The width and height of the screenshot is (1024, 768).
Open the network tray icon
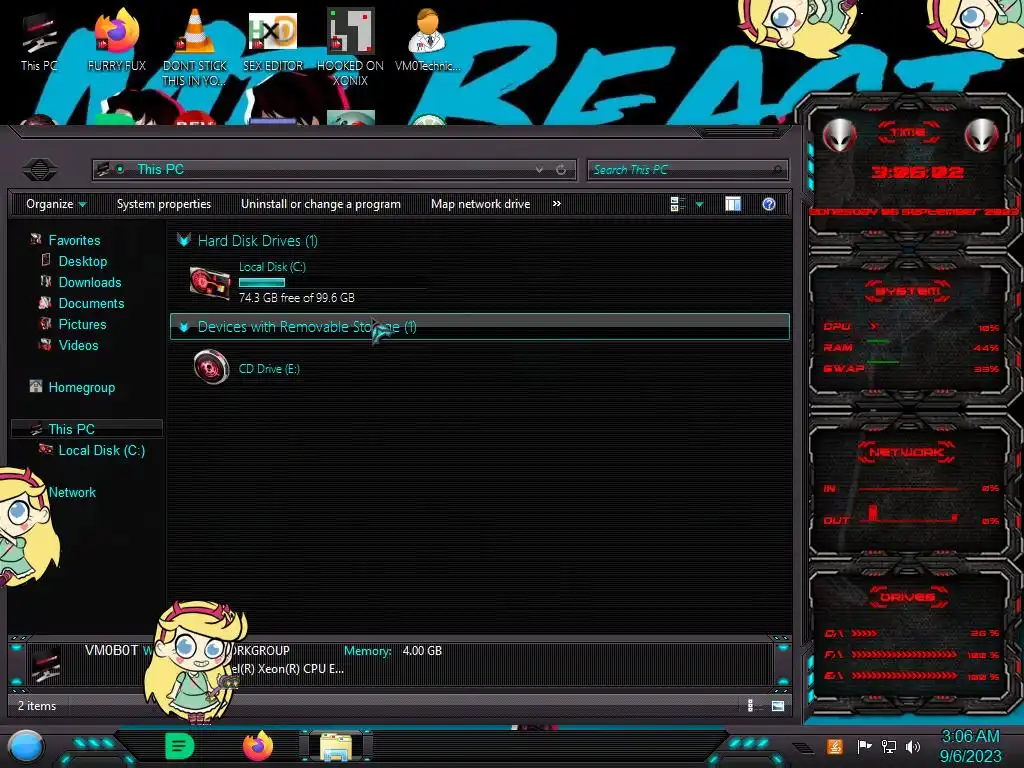[888, 746]
